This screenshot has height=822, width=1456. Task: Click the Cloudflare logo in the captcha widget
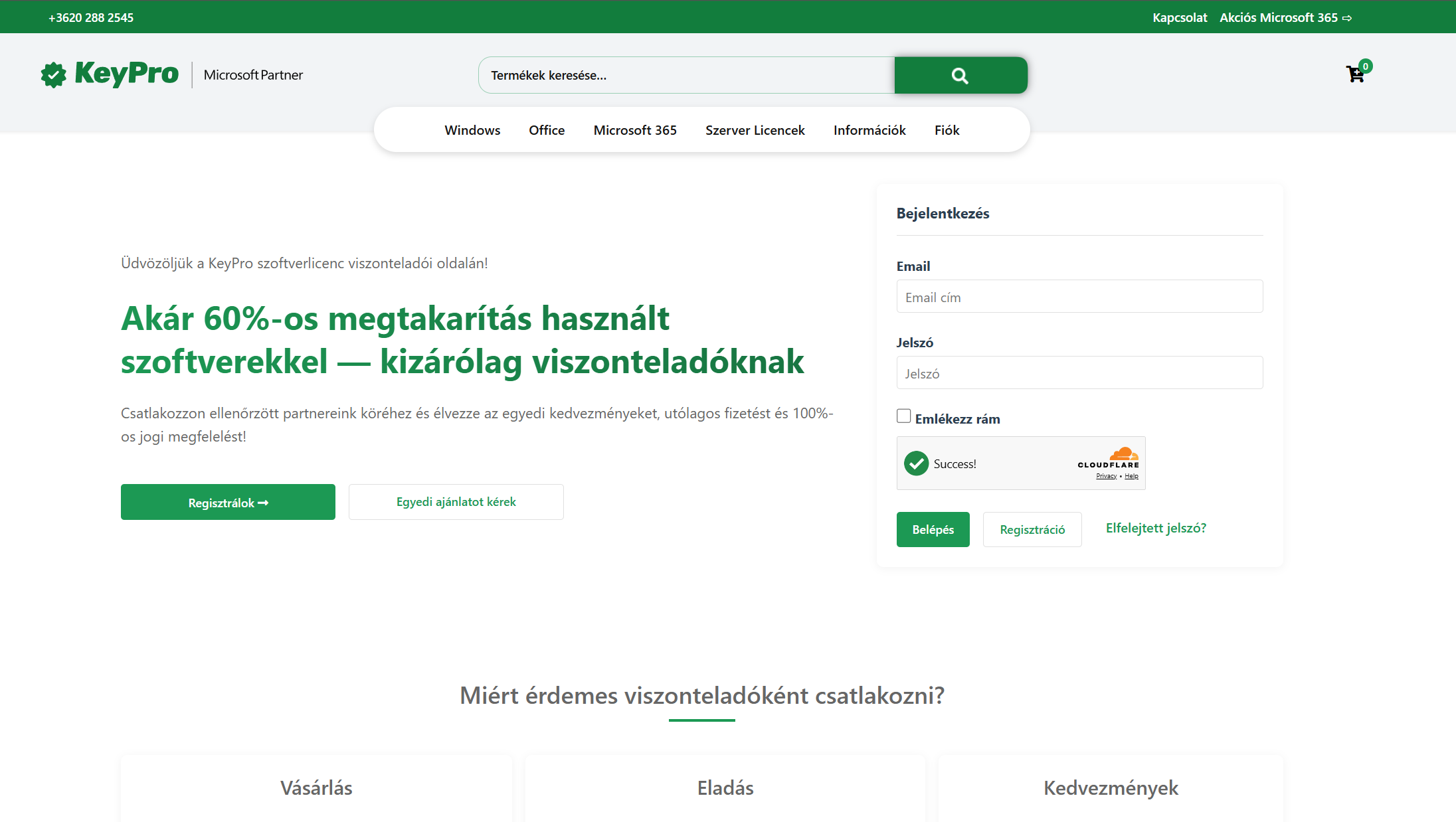tap(1109, 457)
